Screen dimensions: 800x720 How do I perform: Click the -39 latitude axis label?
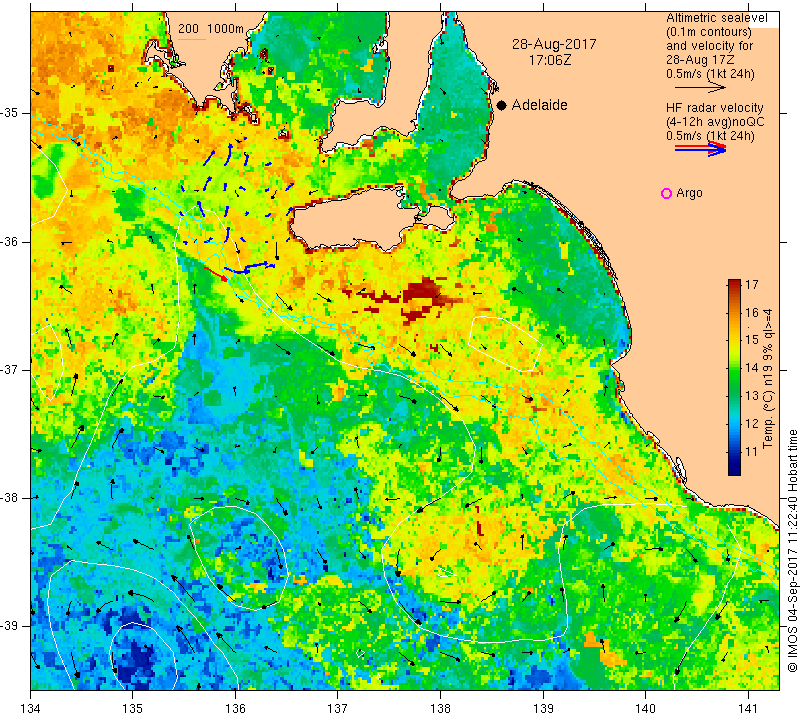(10, 625)
